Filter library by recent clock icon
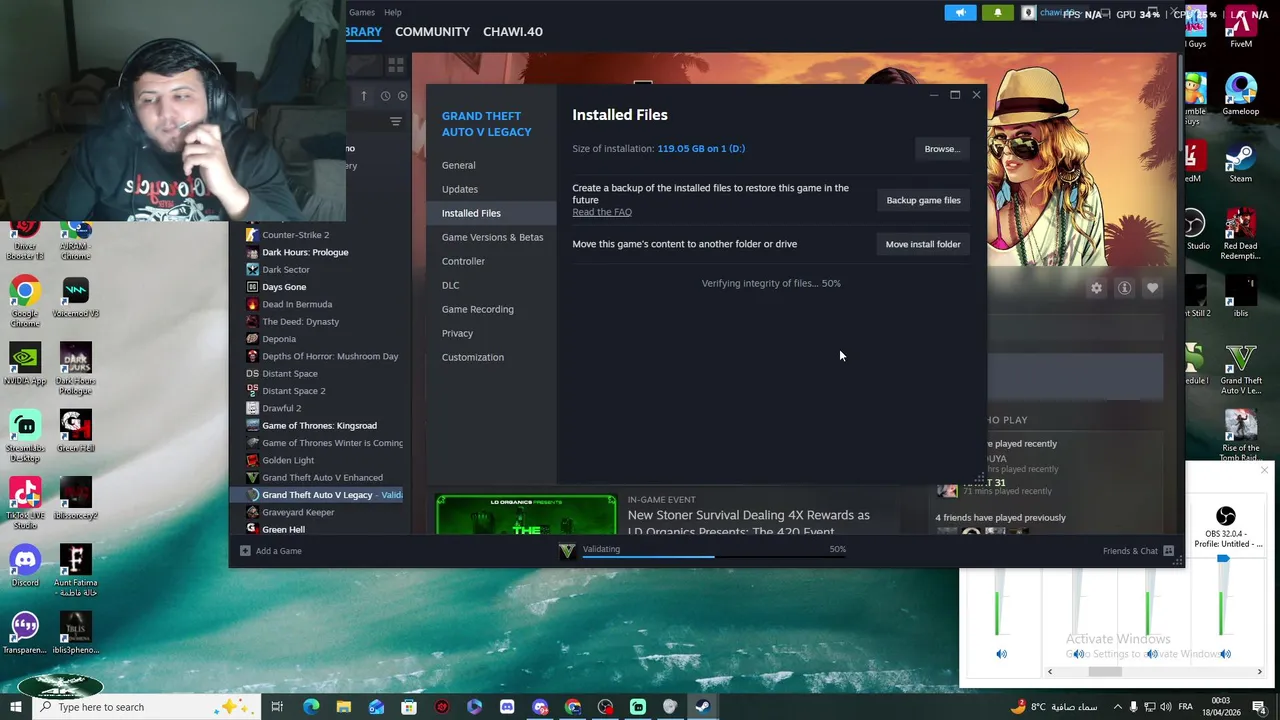This screenshot has width=1280, height=720. coord(385,96)
